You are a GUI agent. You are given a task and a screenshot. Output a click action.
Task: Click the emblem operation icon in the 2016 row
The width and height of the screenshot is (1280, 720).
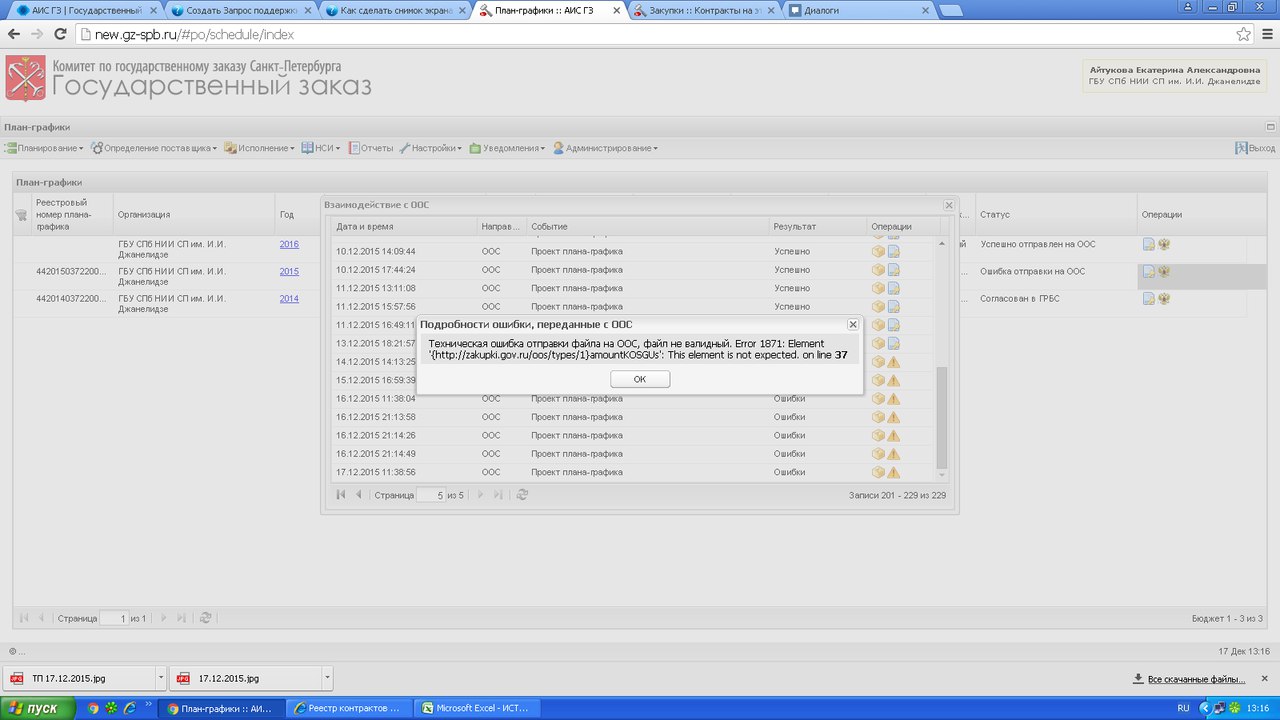[1164, 244]
